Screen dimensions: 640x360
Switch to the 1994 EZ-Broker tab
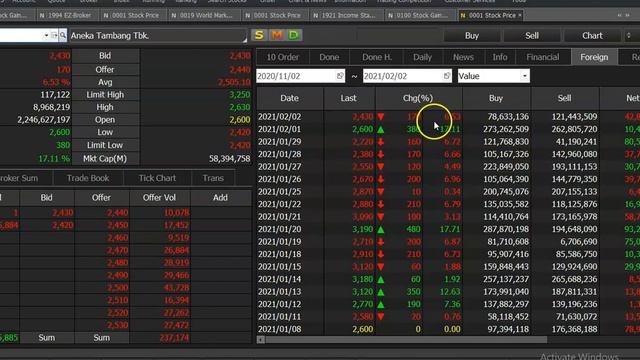tap(67, 15)
